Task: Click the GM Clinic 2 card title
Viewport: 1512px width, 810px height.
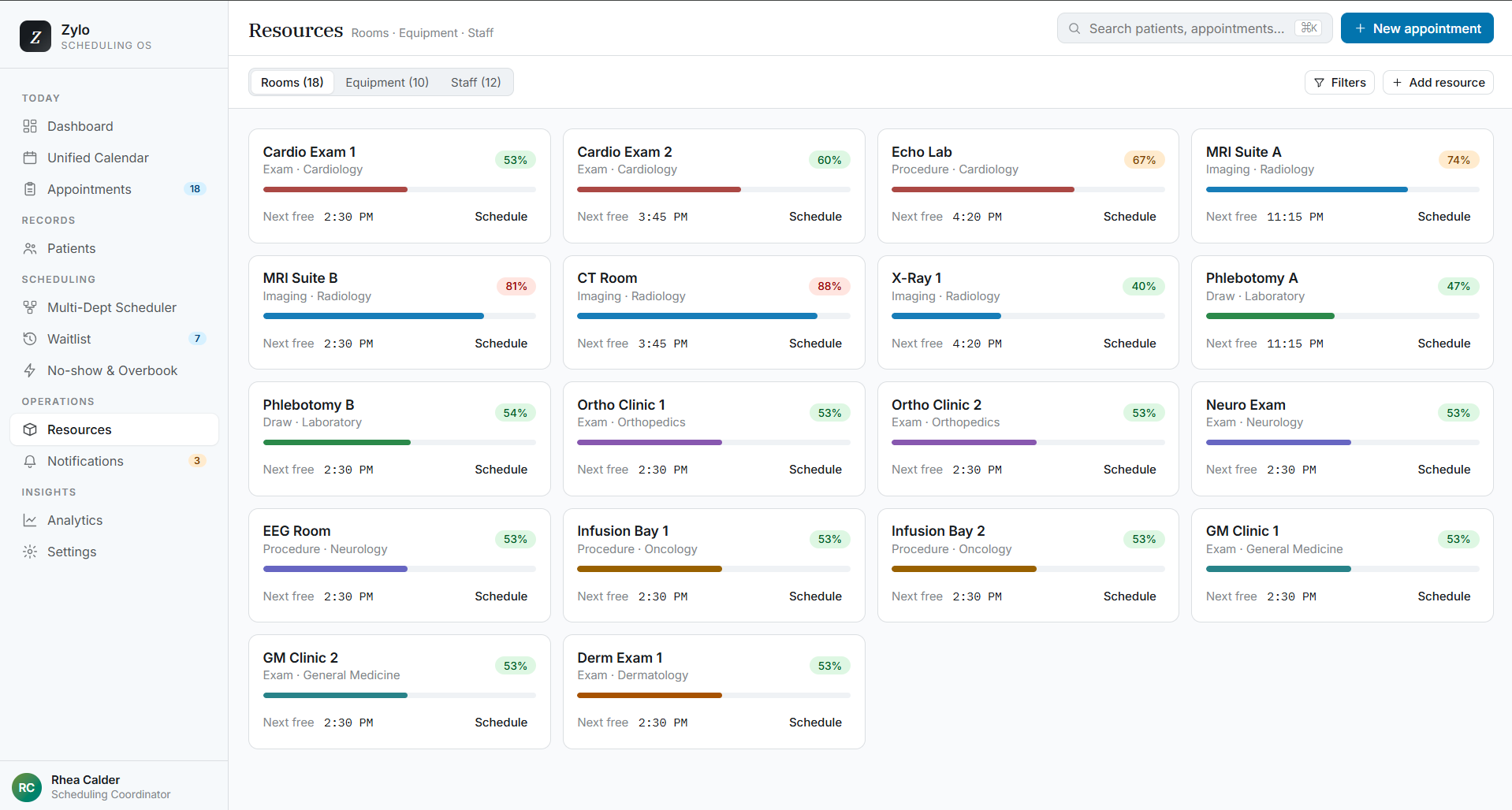Action: tap(300, 658)
